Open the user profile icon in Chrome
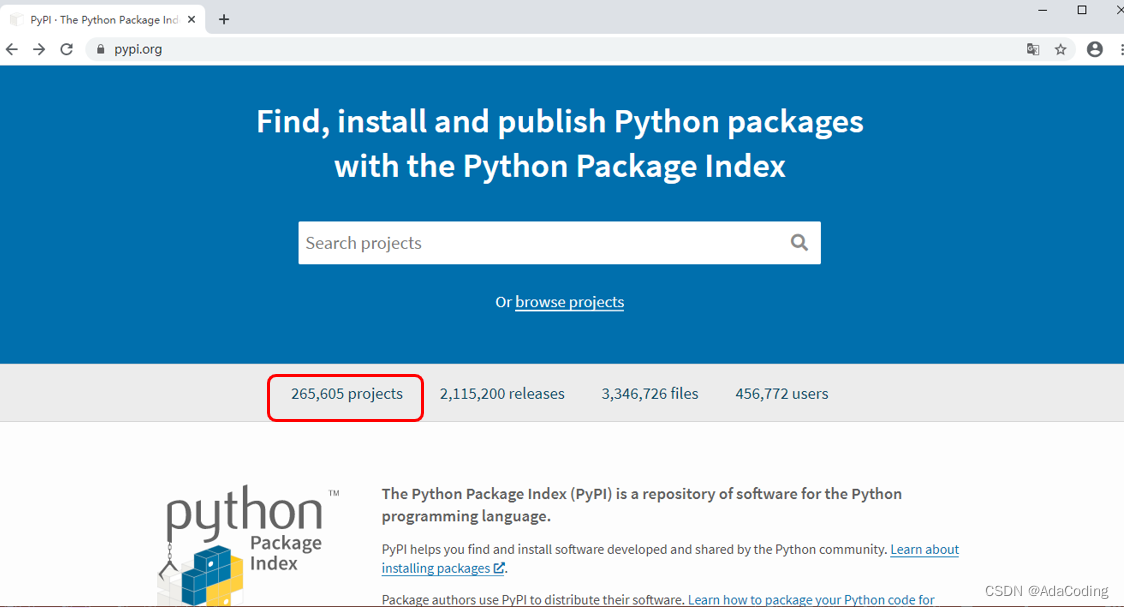 (x=1095, y=49)
